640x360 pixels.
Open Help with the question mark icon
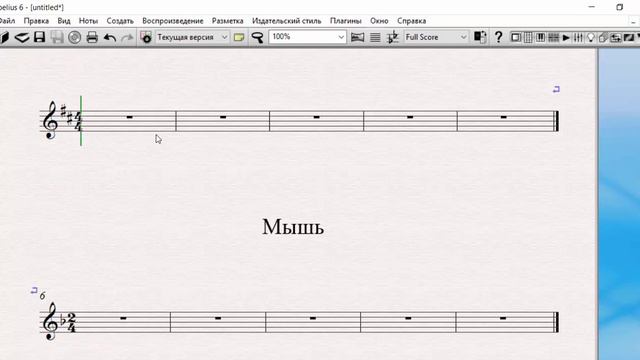tap(498, 37)
